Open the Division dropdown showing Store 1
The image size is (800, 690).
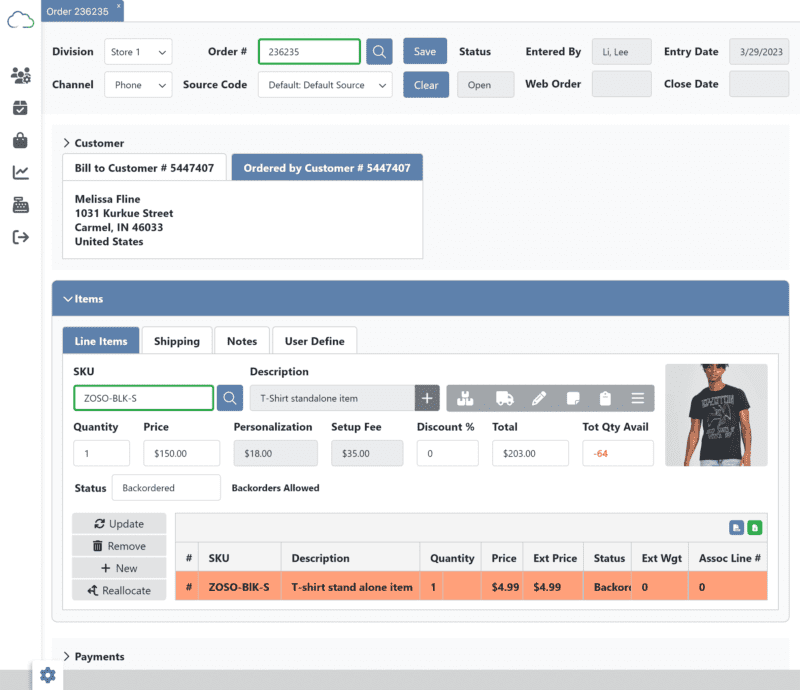[138, 51]
